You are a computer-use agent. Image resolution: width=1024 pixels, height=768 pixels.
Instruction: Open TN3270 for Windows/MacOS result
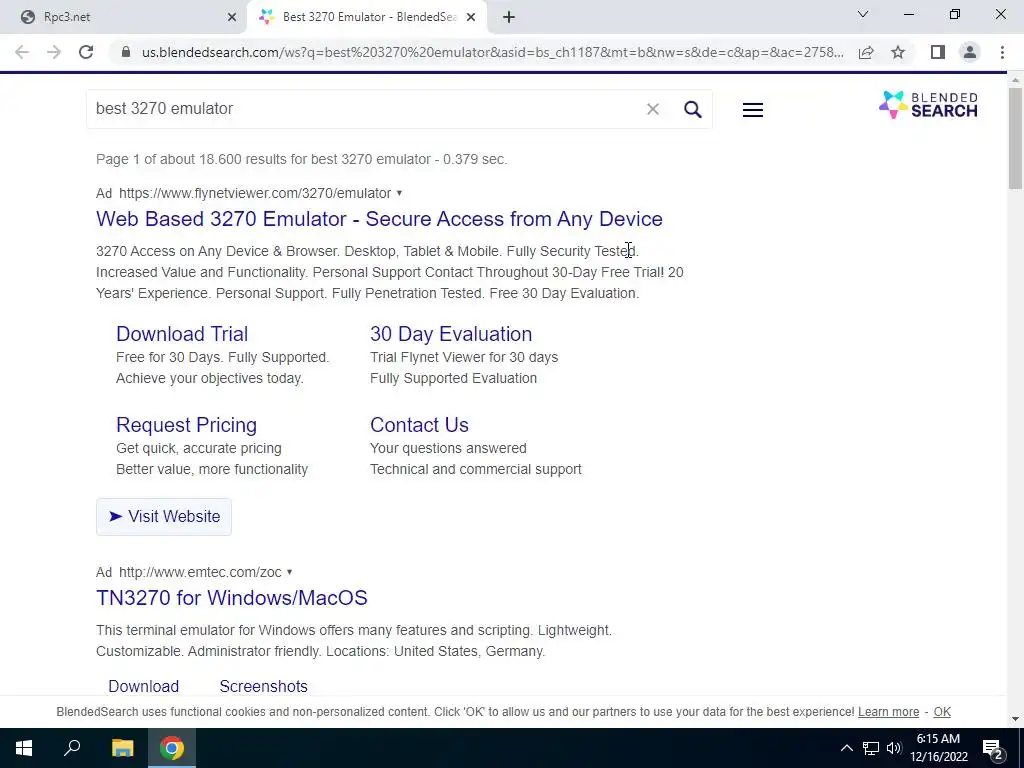[x=232, y=598]
